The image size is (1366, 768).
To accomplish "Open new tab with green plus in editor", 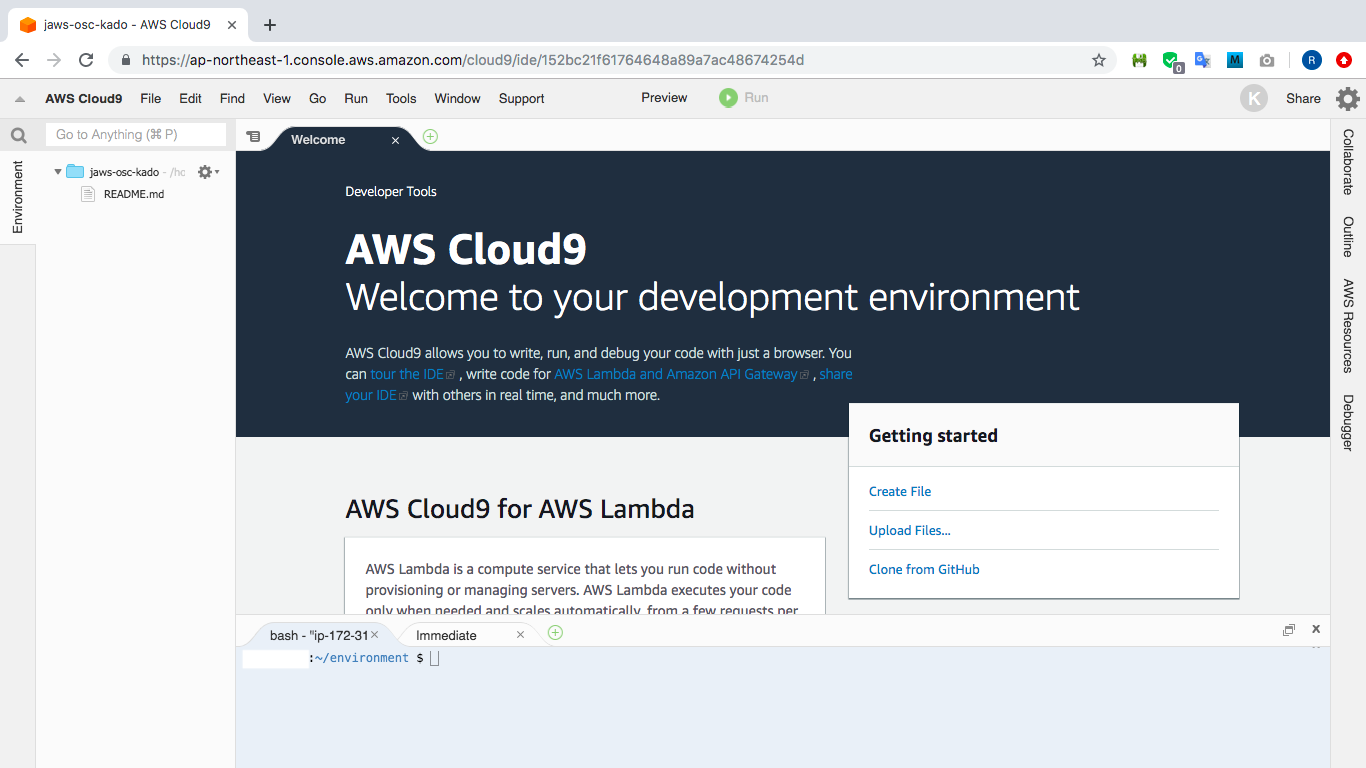I will coord(430,137).
